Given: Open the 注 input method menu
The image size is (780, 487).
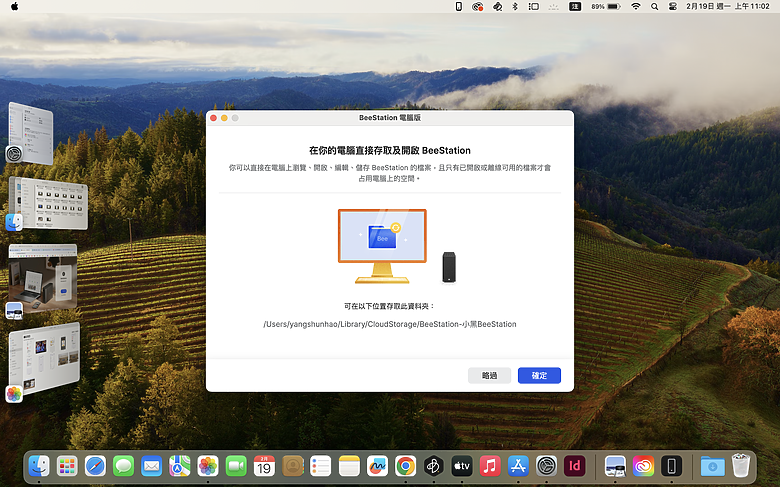Looking at the screenshot, I should click(x=575, y=6).
